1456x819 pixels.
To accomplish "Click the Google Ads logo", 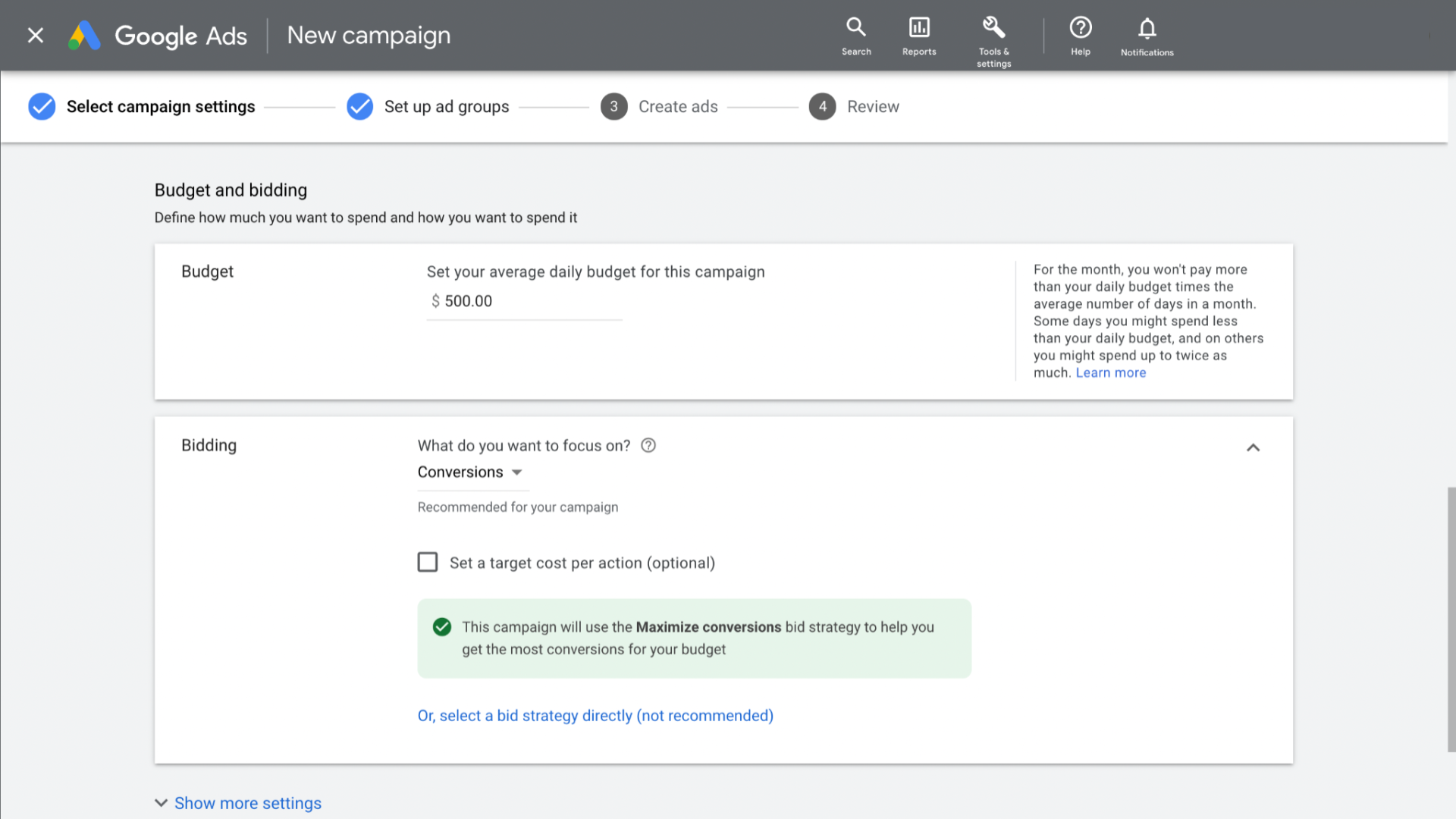I will pos(85,36).
